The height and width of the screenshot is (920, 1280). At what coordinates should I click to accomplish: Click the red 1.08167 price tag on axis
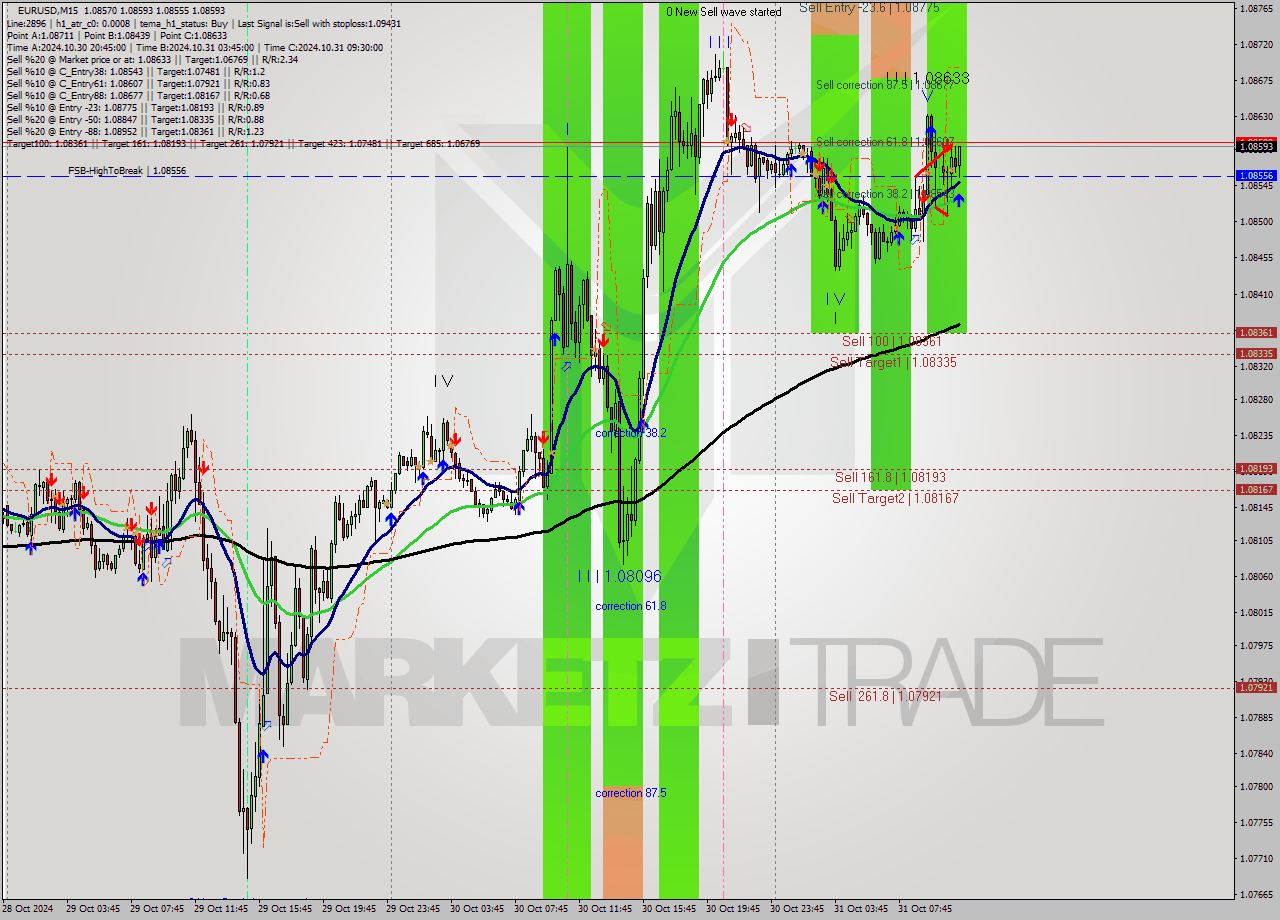click(1256, 489)
